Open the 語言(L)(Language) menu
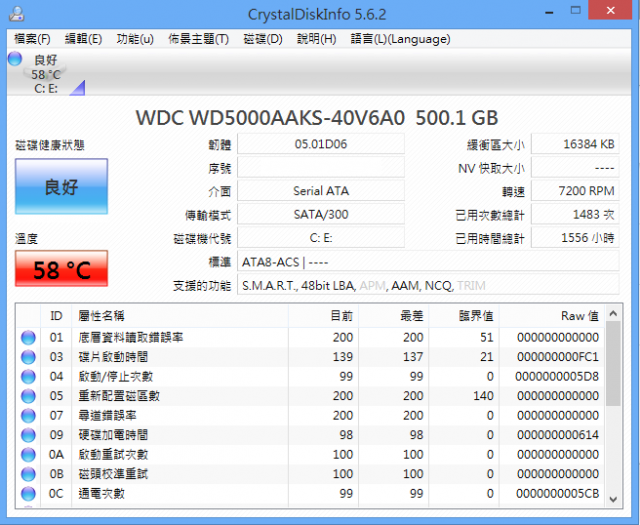This screenshot has width=640, height=525. point(400,39)
